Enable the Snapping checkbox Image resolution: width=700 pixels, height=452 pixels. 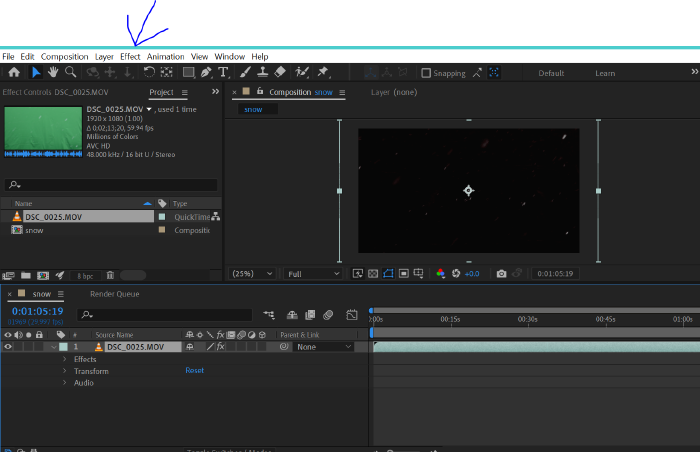click(426, 73)
